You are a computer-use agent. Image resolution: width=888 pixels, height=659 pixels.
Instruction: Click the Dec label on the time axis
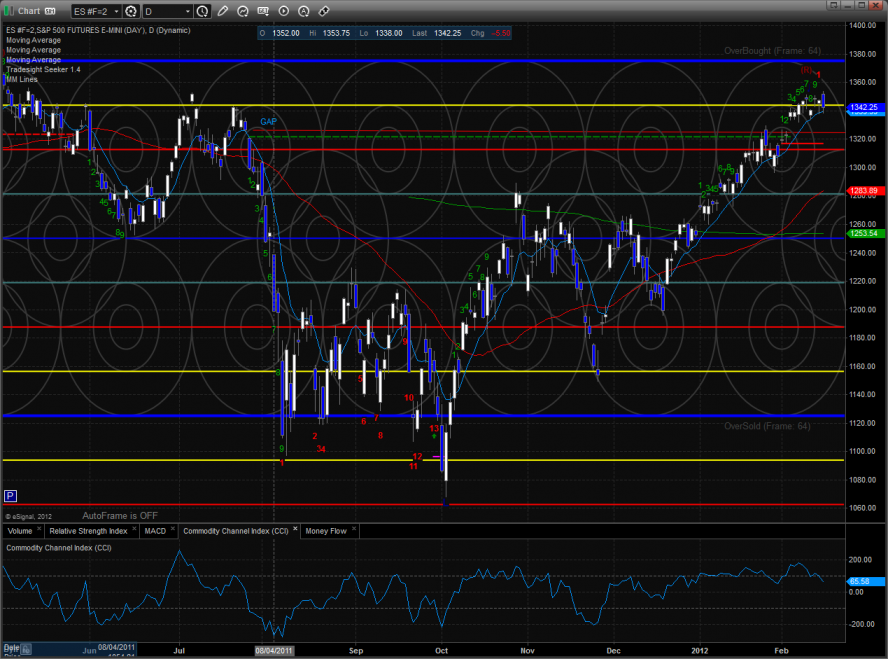click(x=613, y=651)
